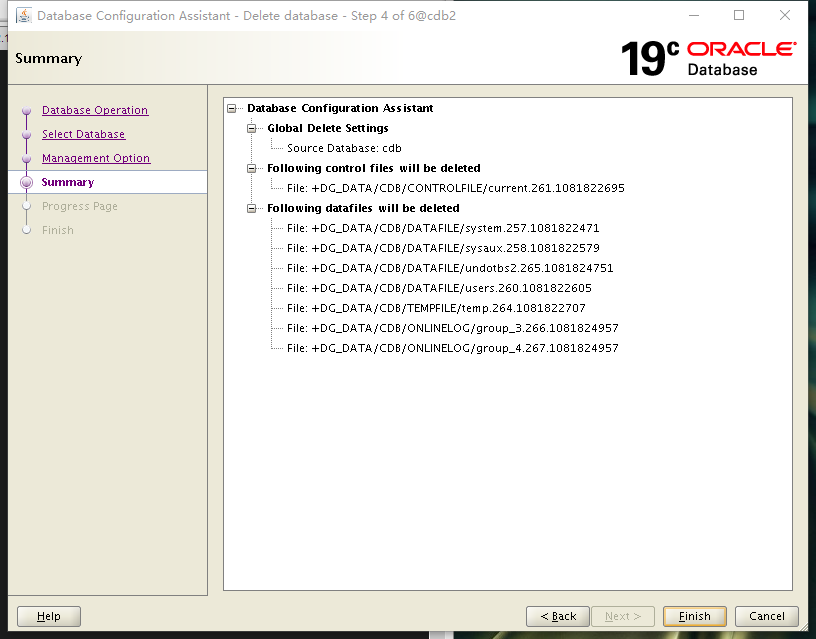
Task: Cancel the delete database wizard
Action: pos(767,617)
